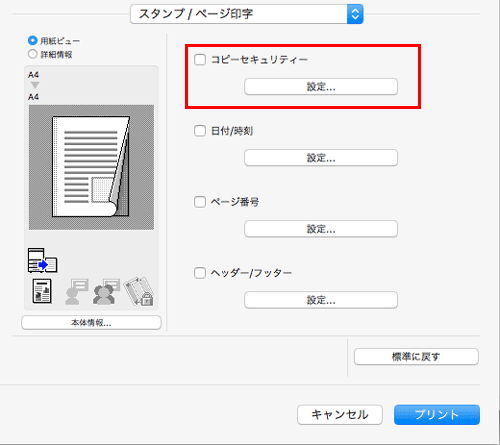Check the ページ番号 option
Screen dimensions: 500x445
coord(200,202)
